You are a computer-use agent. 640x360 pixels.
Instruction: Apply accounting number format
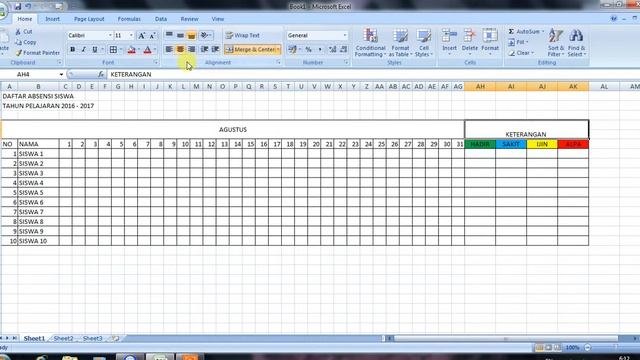[292, 49]
